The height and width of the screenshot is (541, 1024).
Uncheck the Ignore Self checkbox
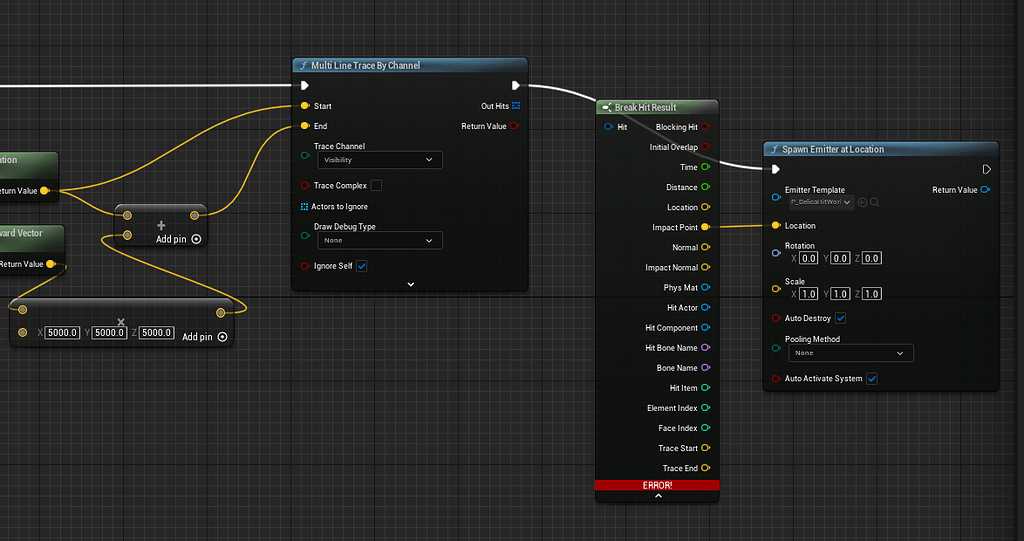coord(362,266)
